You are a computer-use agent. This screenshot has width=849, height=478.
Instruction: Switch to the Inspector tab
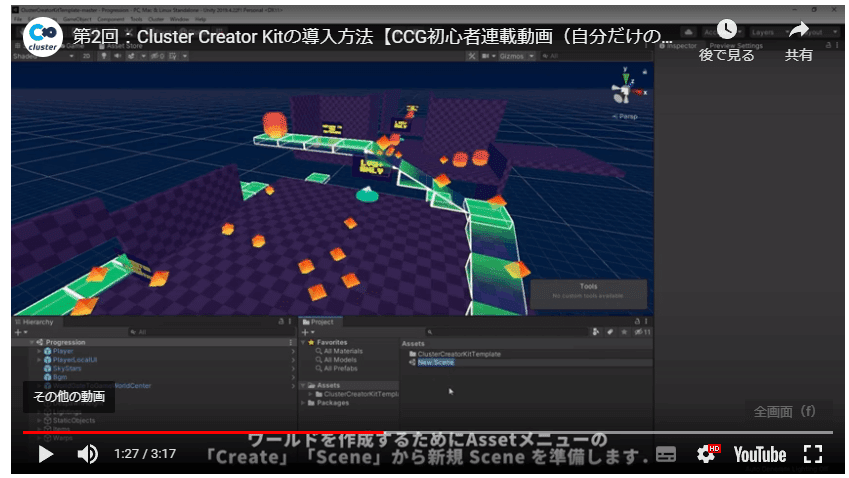point(680,46)
